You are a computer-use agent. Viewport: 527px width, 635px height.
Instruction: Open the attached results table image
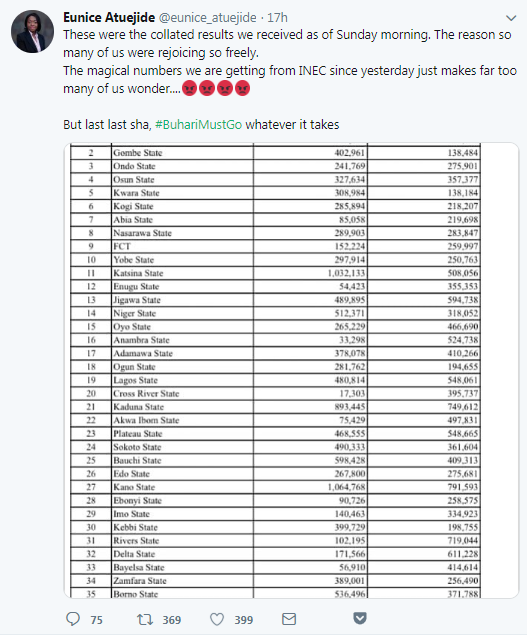[x=291, y=370]
